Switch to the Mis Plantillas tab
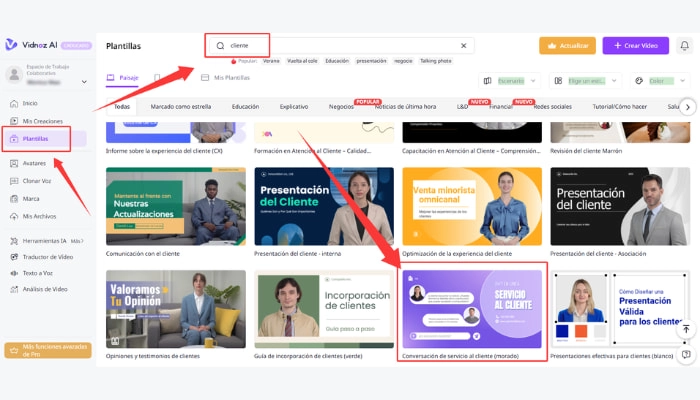700x400 pixels. (x=225, y=78)
